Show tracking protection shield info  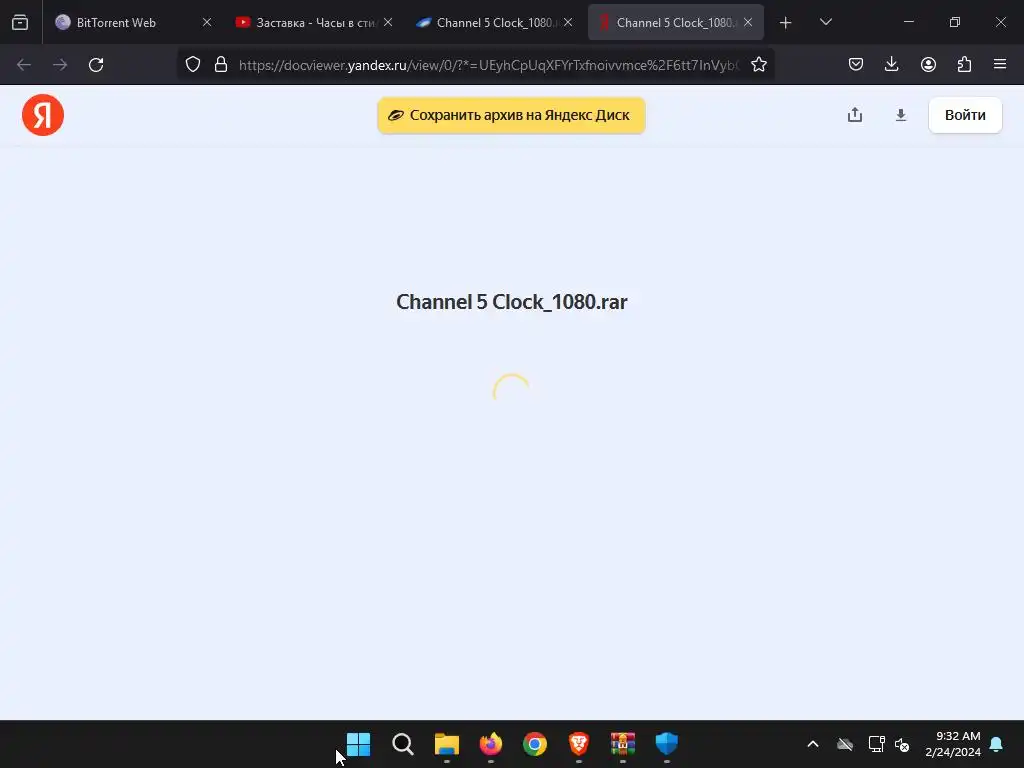193,64
